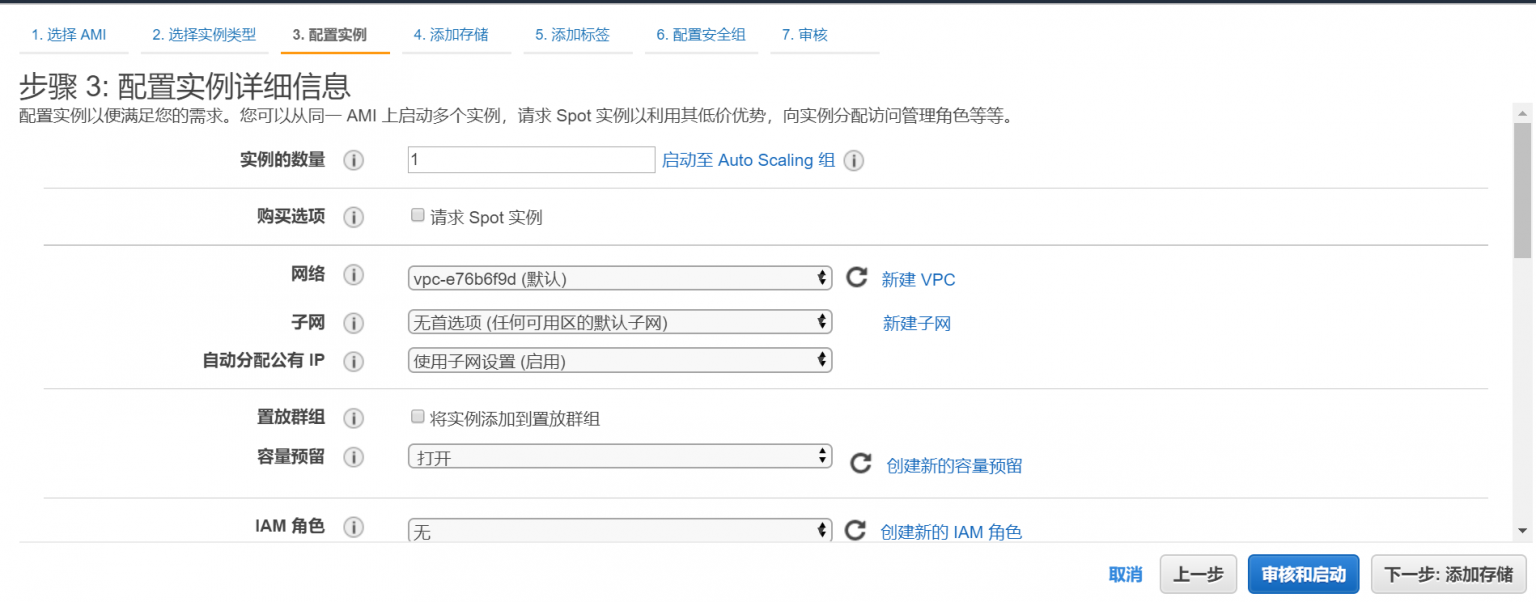Jump to step 7. 审核
The height and width of the screenshot is (602, 1536).
point(805,34)
